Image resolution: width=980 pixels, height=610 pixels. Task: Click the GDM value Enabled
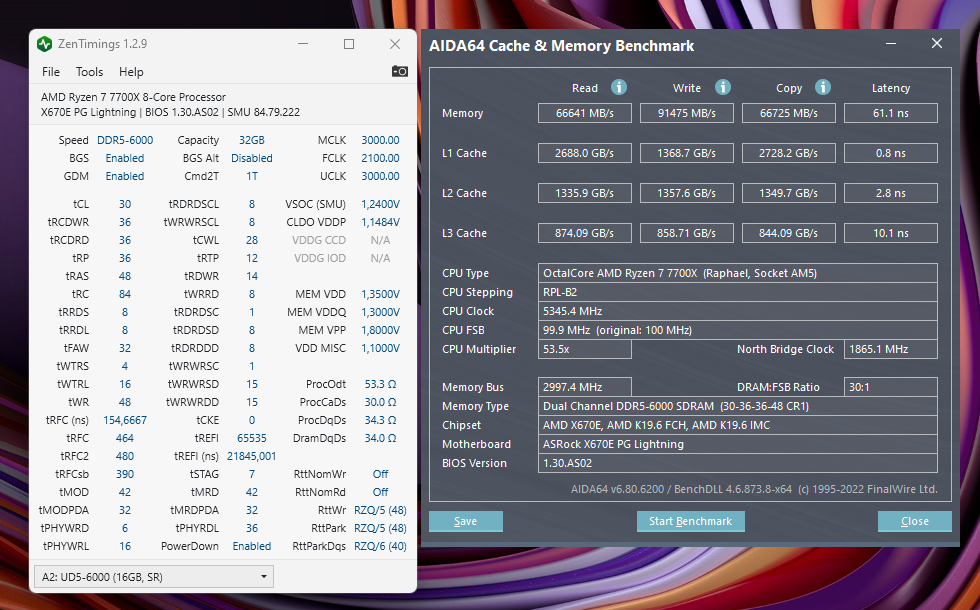[x=125, y=176]
